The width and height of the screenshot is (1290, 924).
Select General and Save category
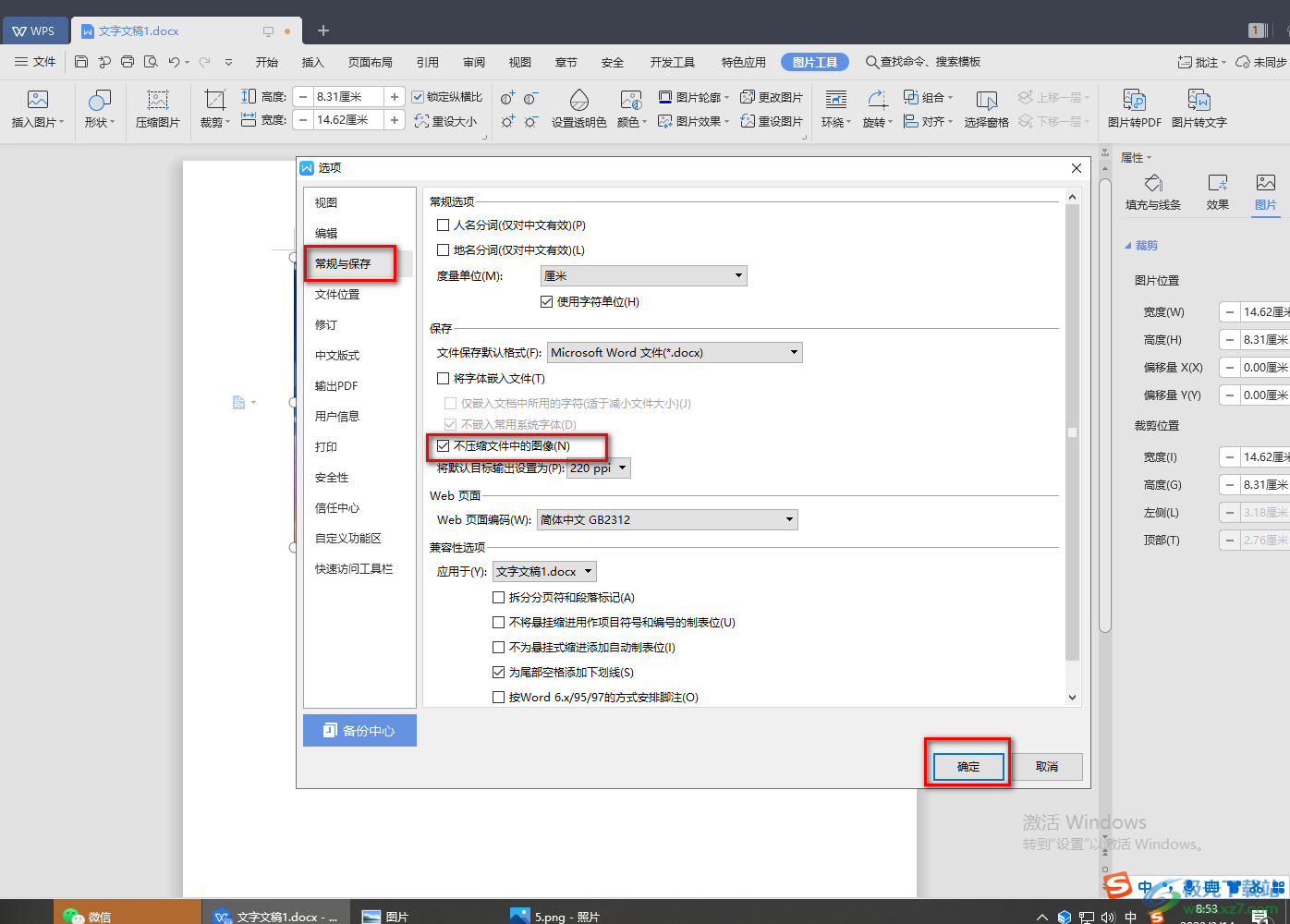343,263
